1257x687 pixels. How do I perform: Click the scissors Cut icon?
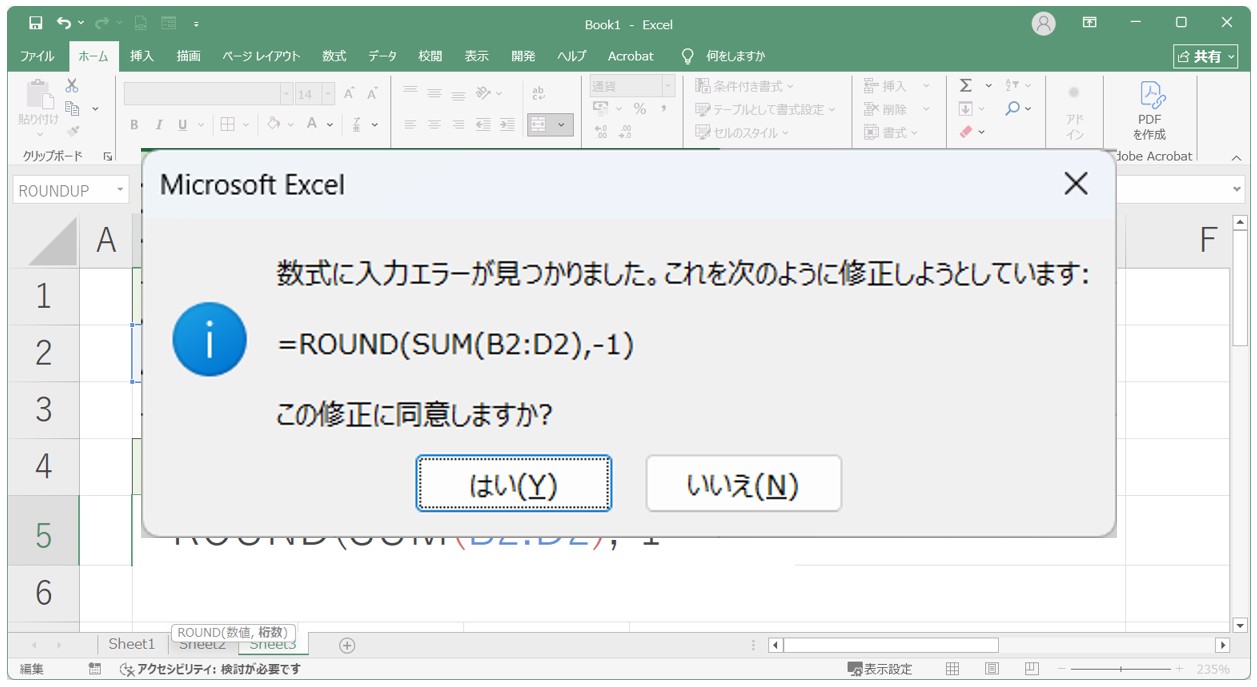(x=72, y=86)
